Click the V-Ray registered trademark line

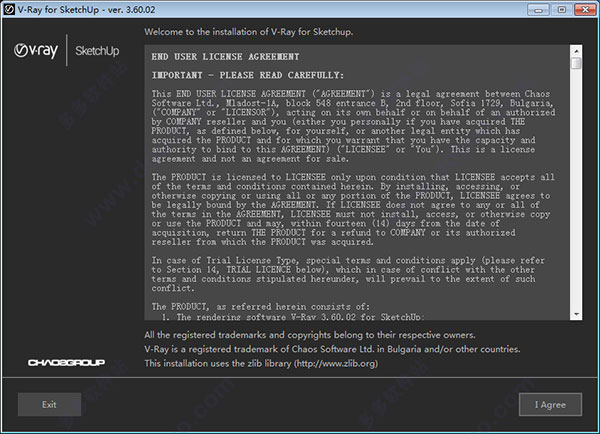[x=332, y=349]
